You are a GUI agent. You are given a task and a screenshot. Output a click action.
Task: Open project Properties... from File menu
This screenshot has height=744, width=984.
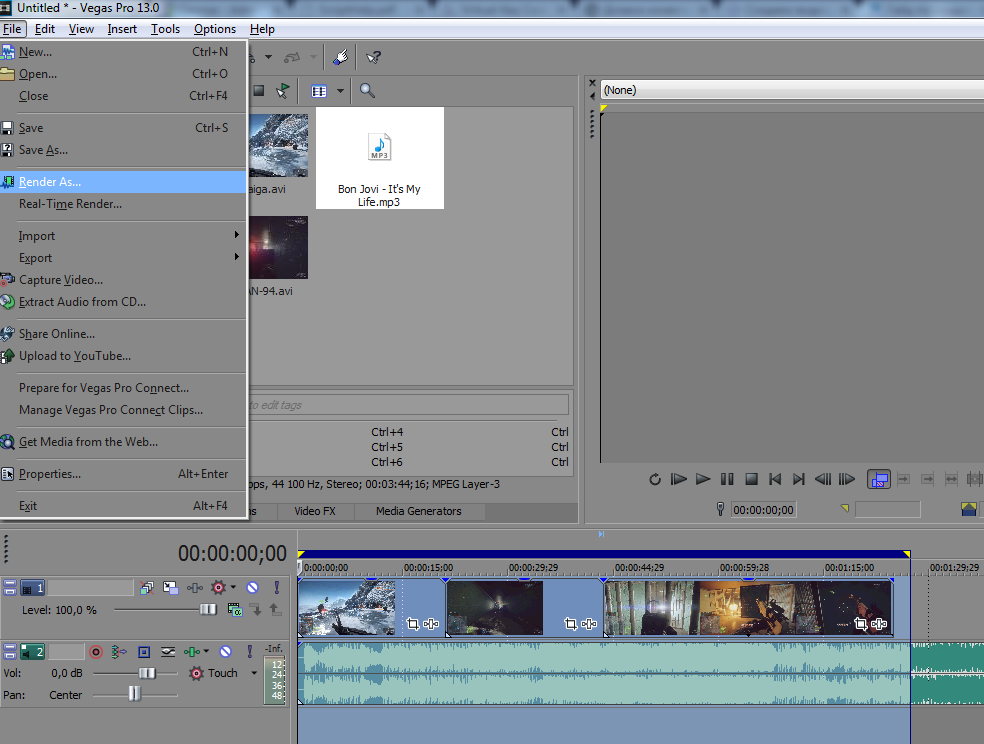tap(123, 474)
